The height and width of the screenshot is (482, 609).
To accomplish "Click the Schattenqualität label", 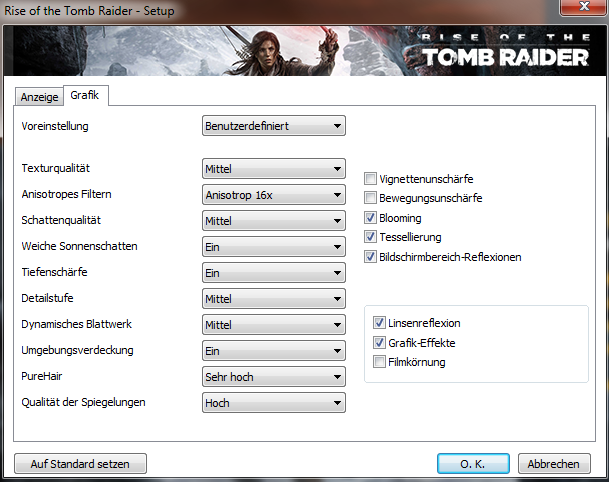I will 61,220.
